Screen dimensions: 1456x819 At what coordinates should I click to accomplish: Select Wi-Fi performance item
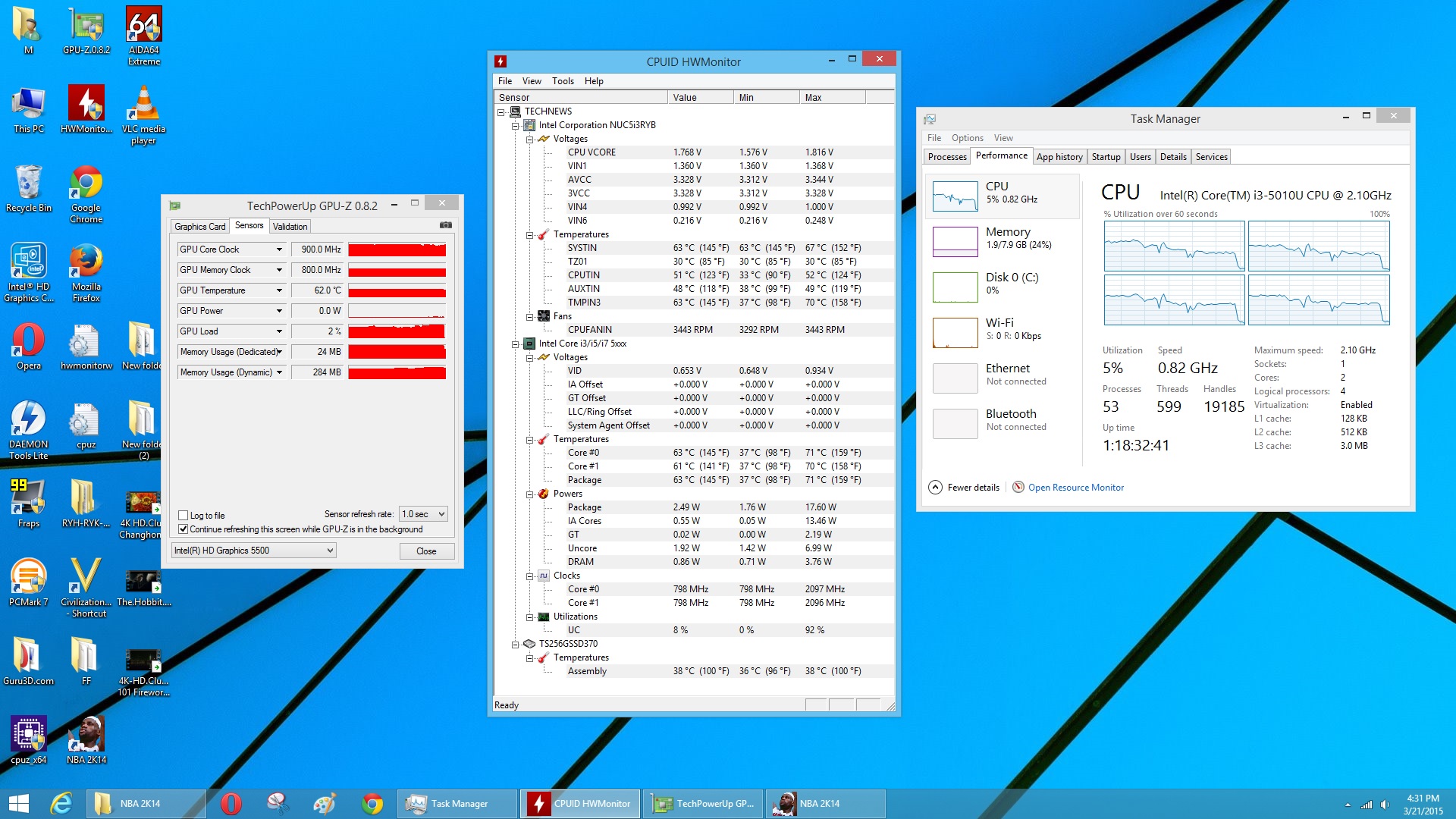point(1001,332)
